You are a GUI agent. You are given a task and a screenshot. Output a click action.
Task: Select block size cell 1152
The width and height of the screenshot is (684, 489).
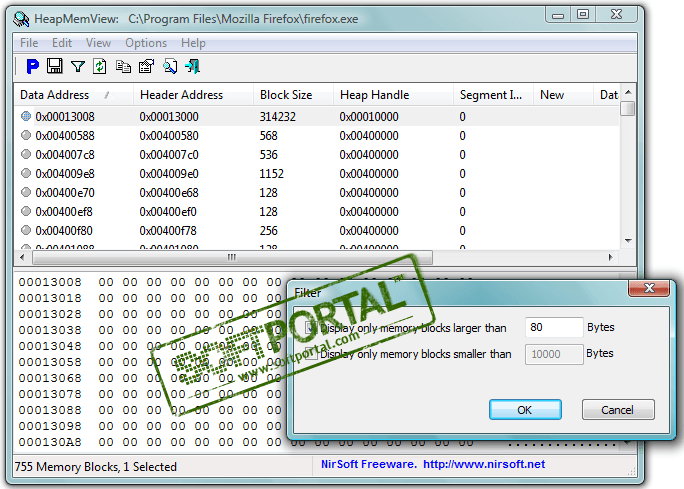(x=272, y=174)
